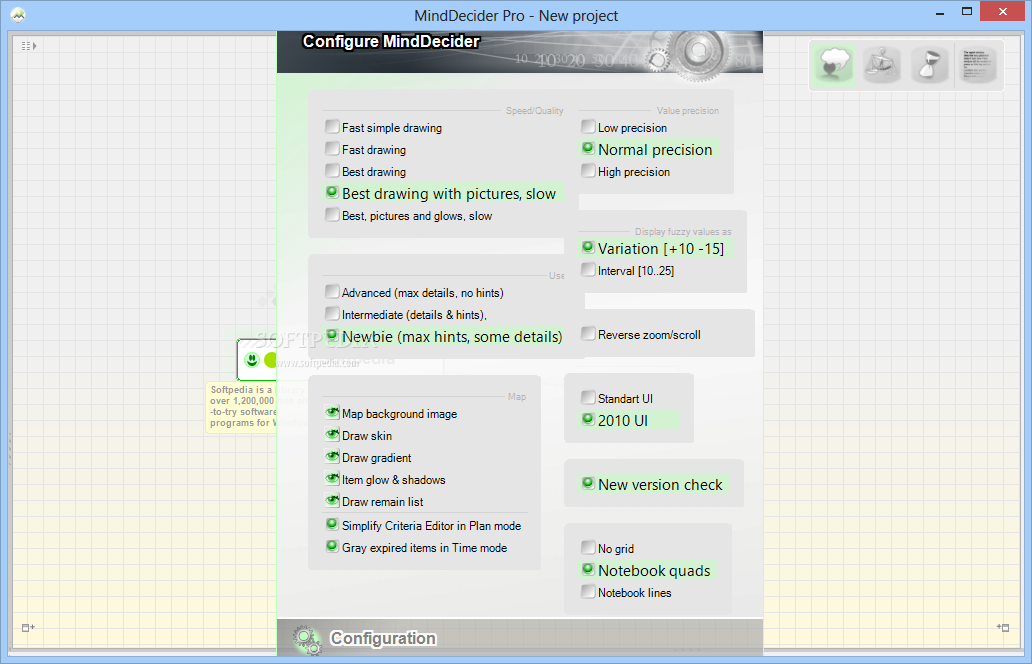The height and width of the screenshot is (664, 1032).
Task: Select No grid option
Action: click(608, 548)
